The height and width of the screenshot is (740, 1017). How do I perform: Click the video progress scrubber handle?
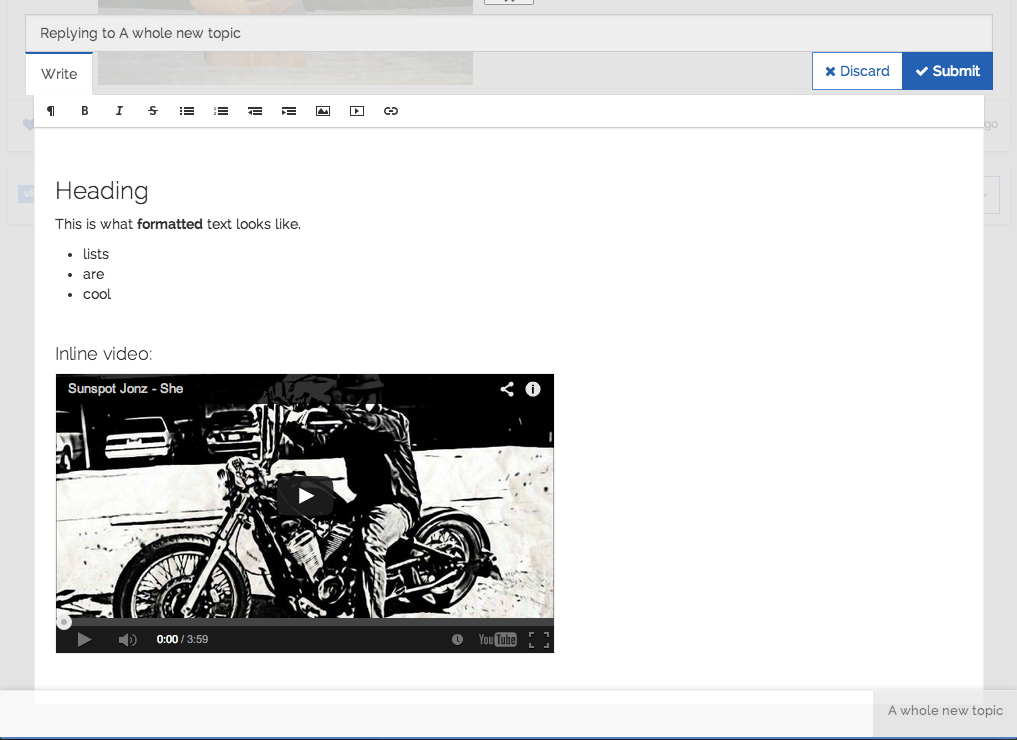(64, 623)
